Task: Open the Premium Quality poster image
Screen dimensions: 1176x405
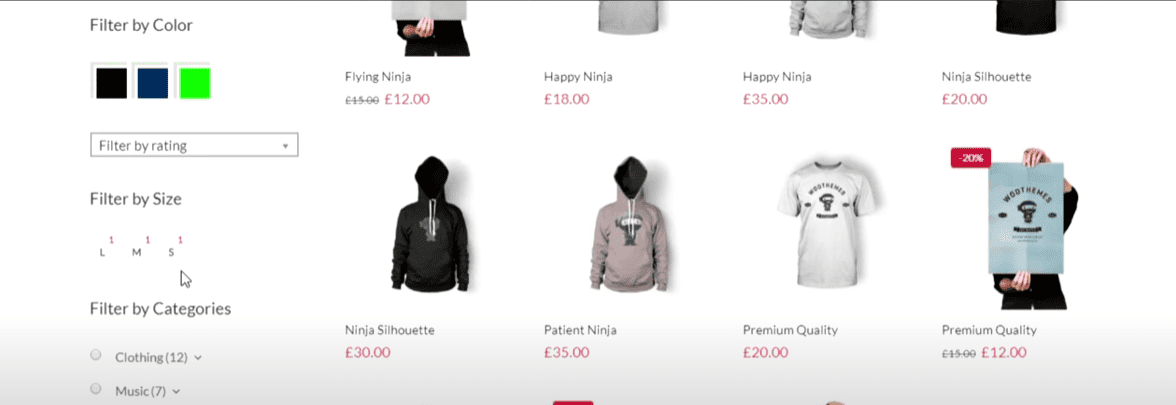Action: click(x=1029, y=229)
